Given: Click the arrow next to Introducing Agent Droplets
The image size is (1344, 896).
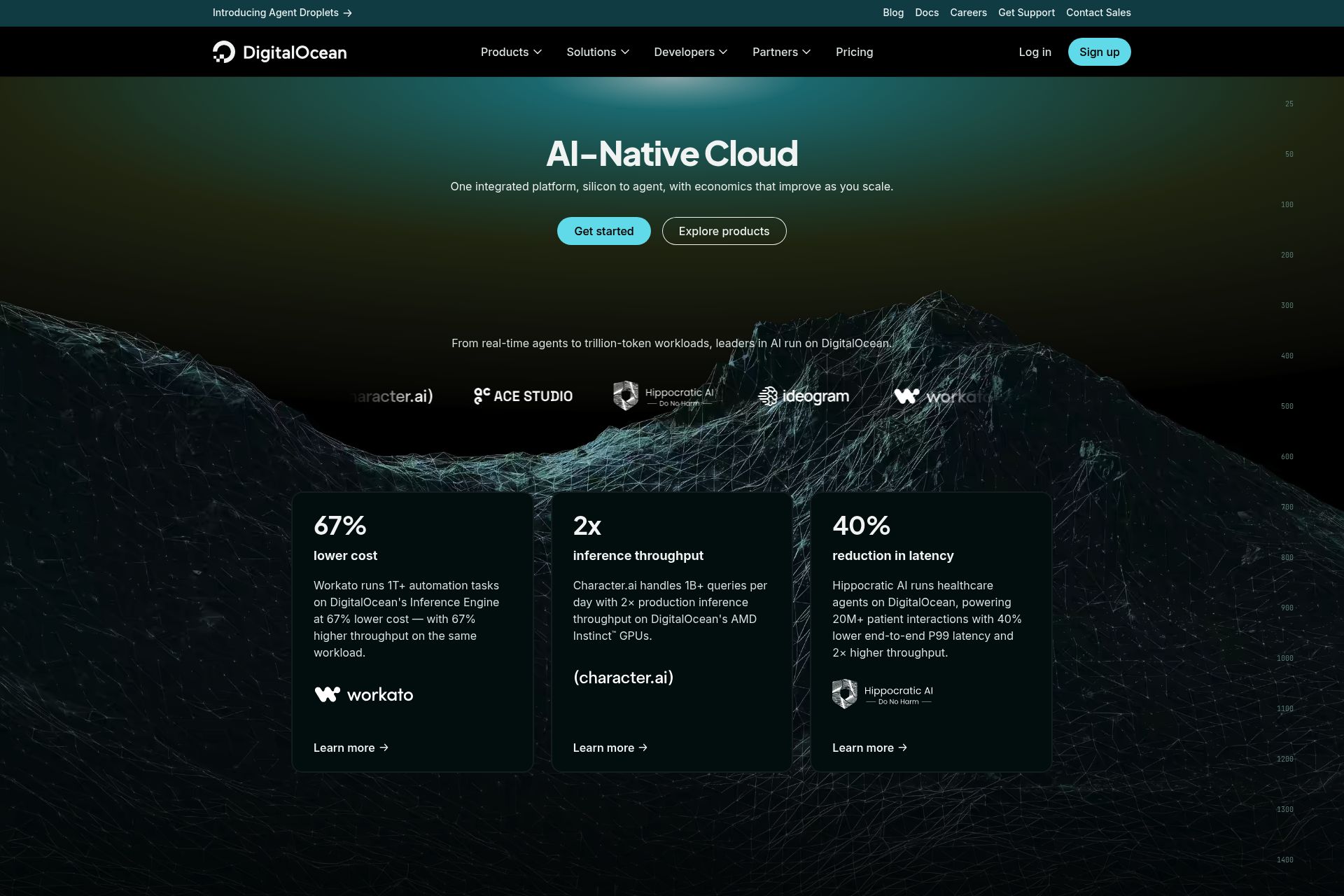Looking at the screenshot, I should [347, 13].
